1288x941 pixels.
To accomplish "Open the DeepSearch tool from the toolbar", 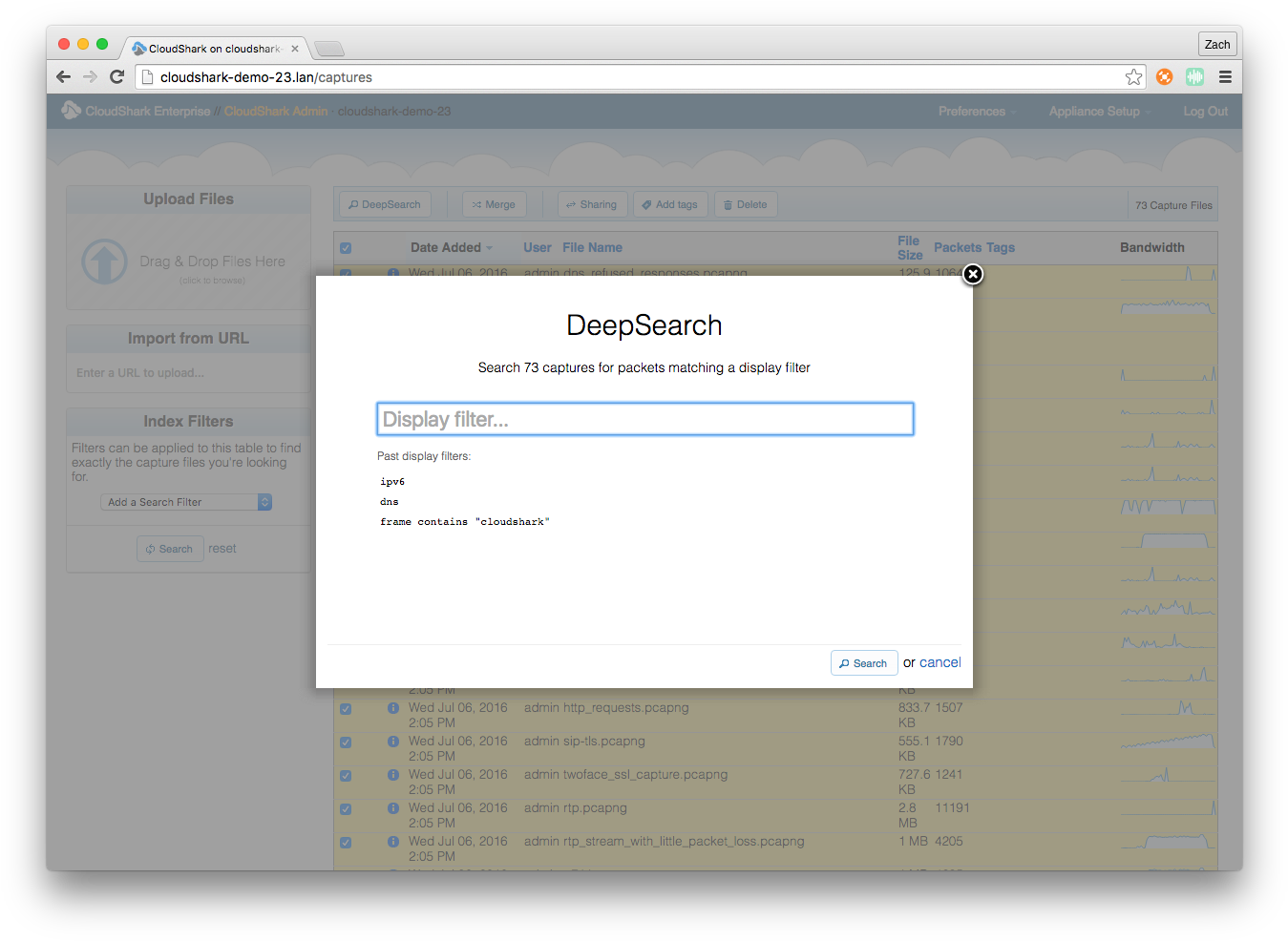I will pos(384,203).
